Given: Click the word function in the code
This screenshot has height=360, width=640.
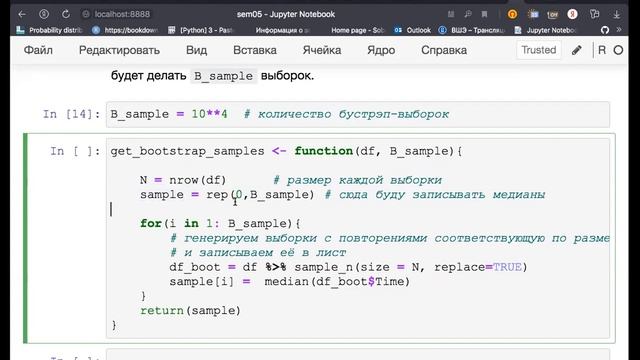Looking at the screenshot, I should pyautogui.click(x=323, y=151).
